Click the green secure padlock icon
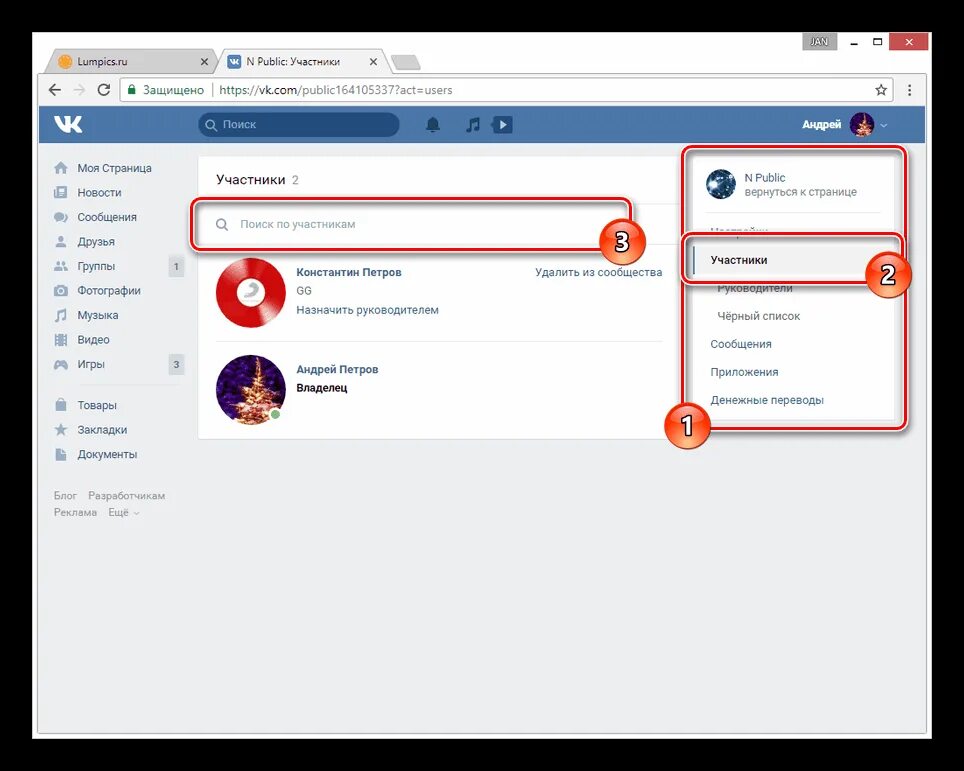 coord(131,90)
